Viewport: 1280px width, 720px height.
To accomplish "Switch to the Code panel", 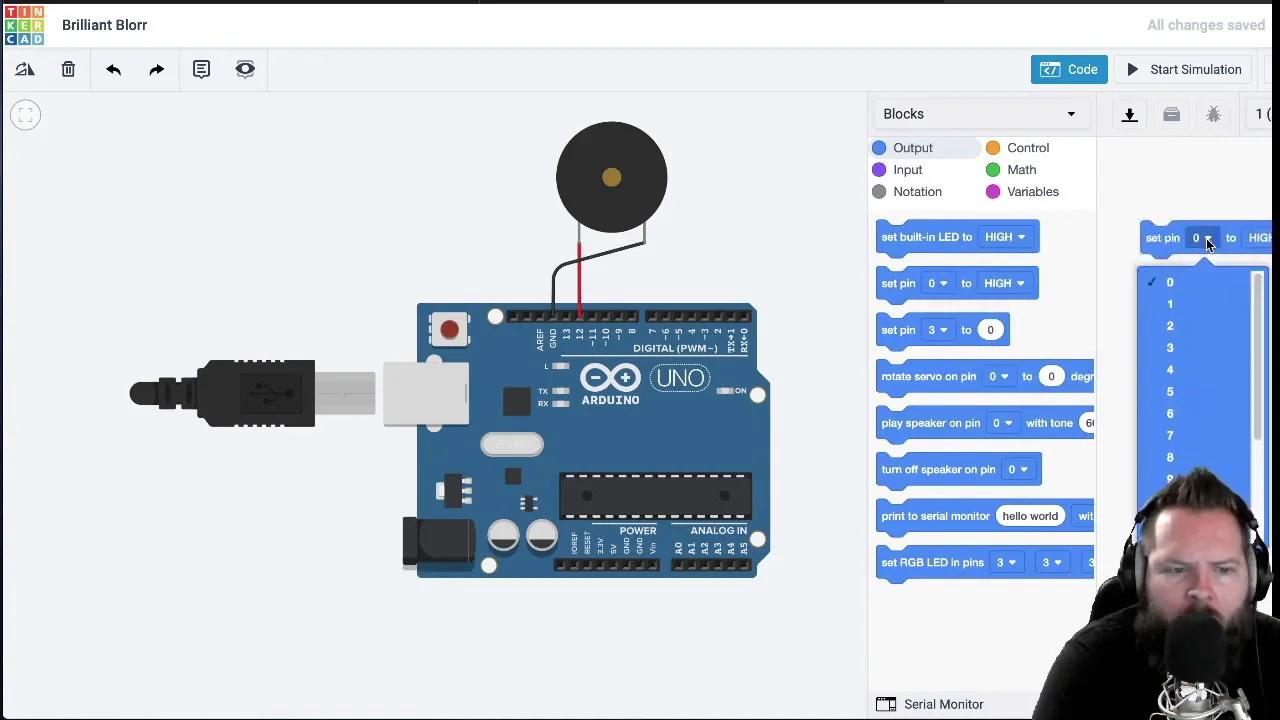I will 1068,69.
